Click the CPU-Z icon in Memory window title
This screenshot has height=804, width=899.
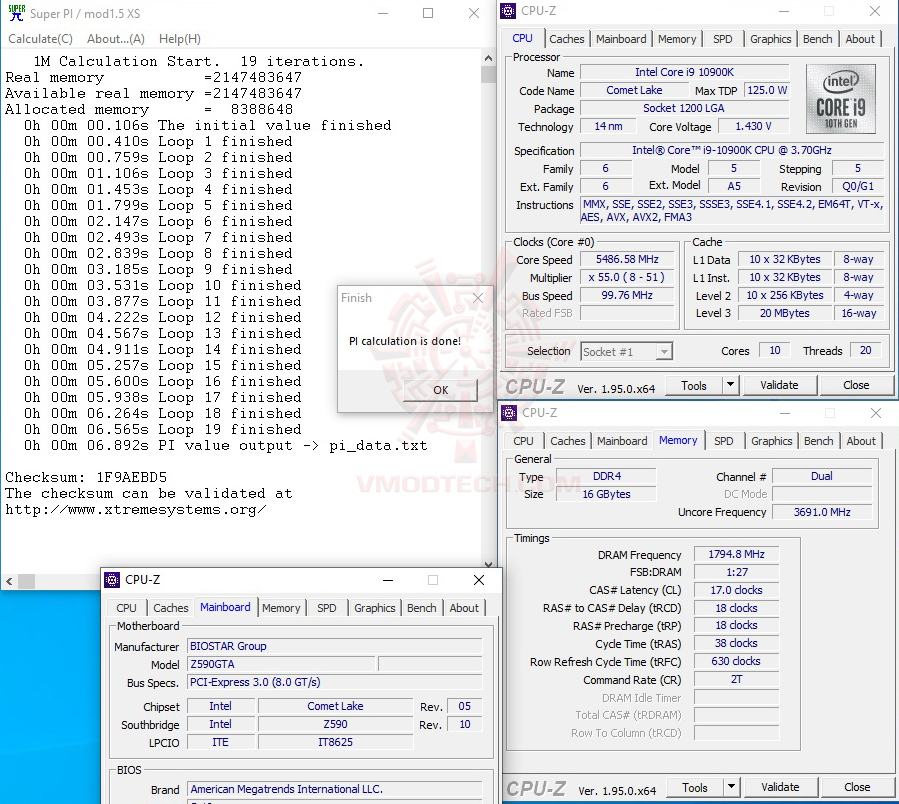[509, 413]
